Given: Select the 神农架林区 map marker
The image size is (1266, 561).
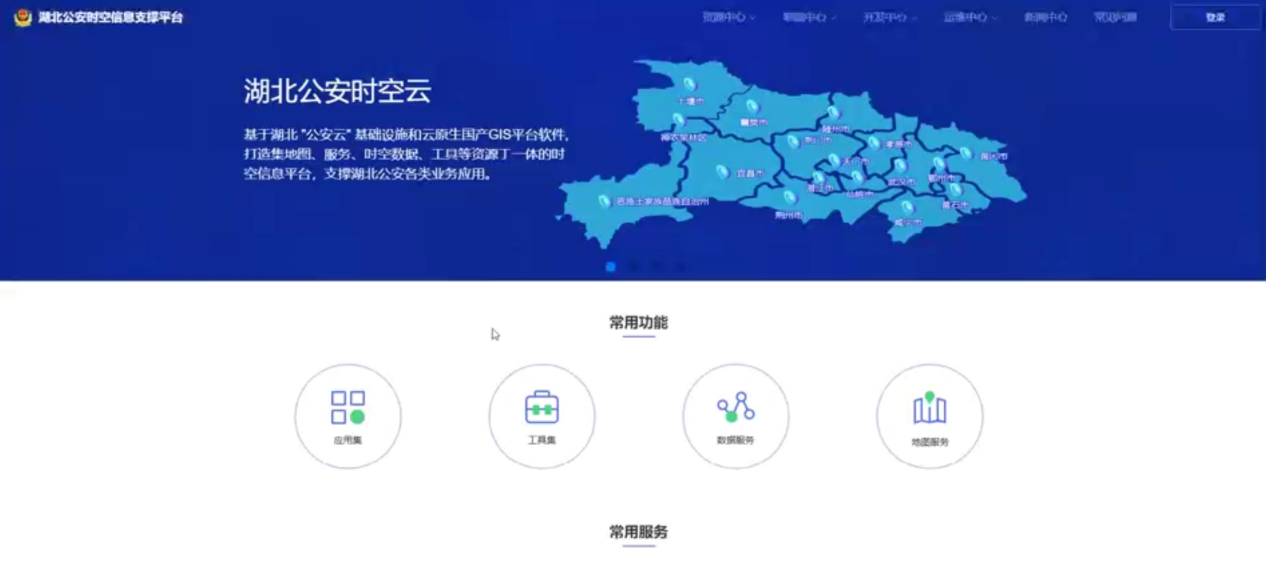Looking at the screenshot, I should point(679,120).
